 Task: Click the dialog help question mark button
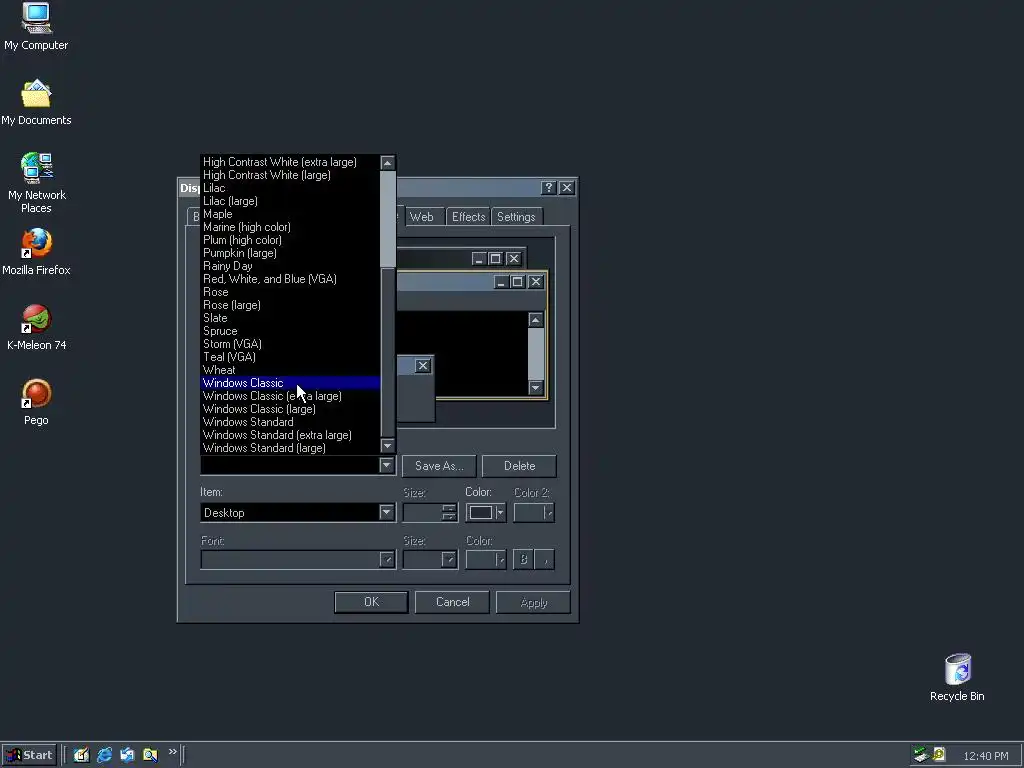[x=549, y=188]
